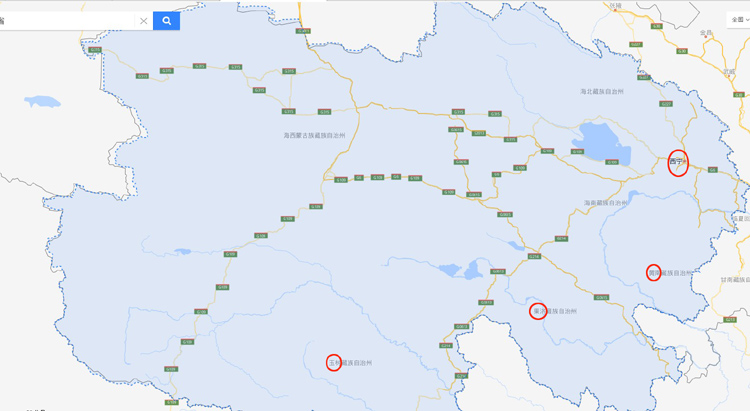
Task: Click the circled 黄南 label on map
Action: 654,273
